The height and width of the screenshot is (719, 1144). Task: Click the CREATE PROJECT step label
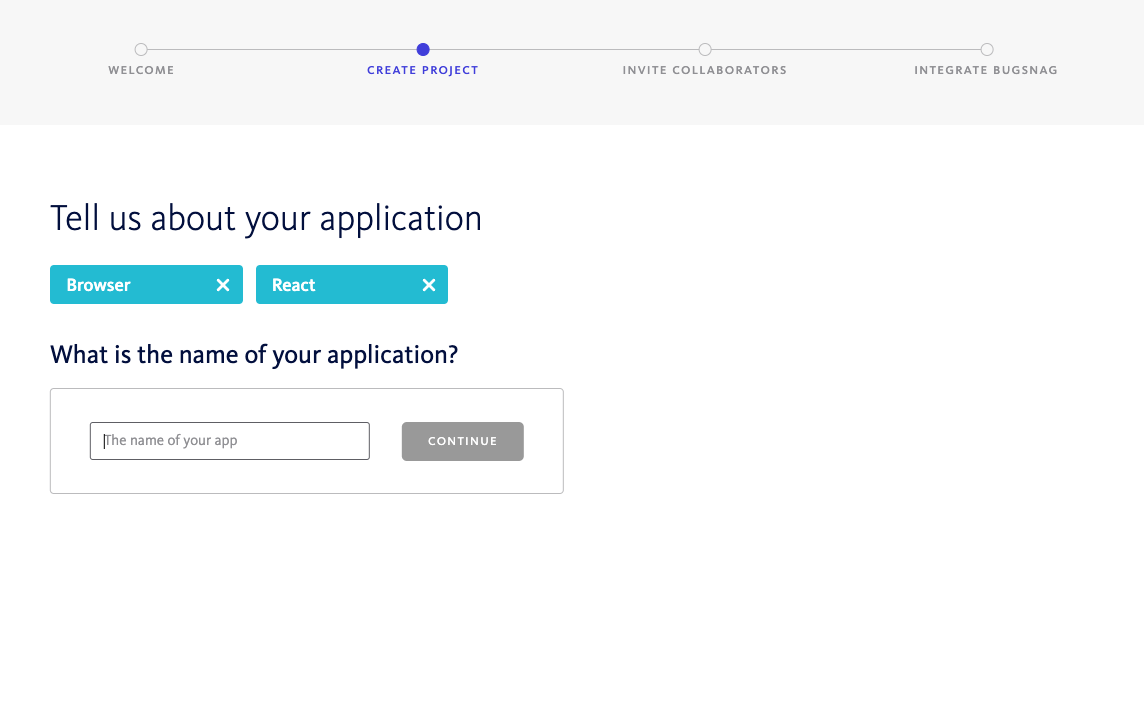click(x=423, y=70)
